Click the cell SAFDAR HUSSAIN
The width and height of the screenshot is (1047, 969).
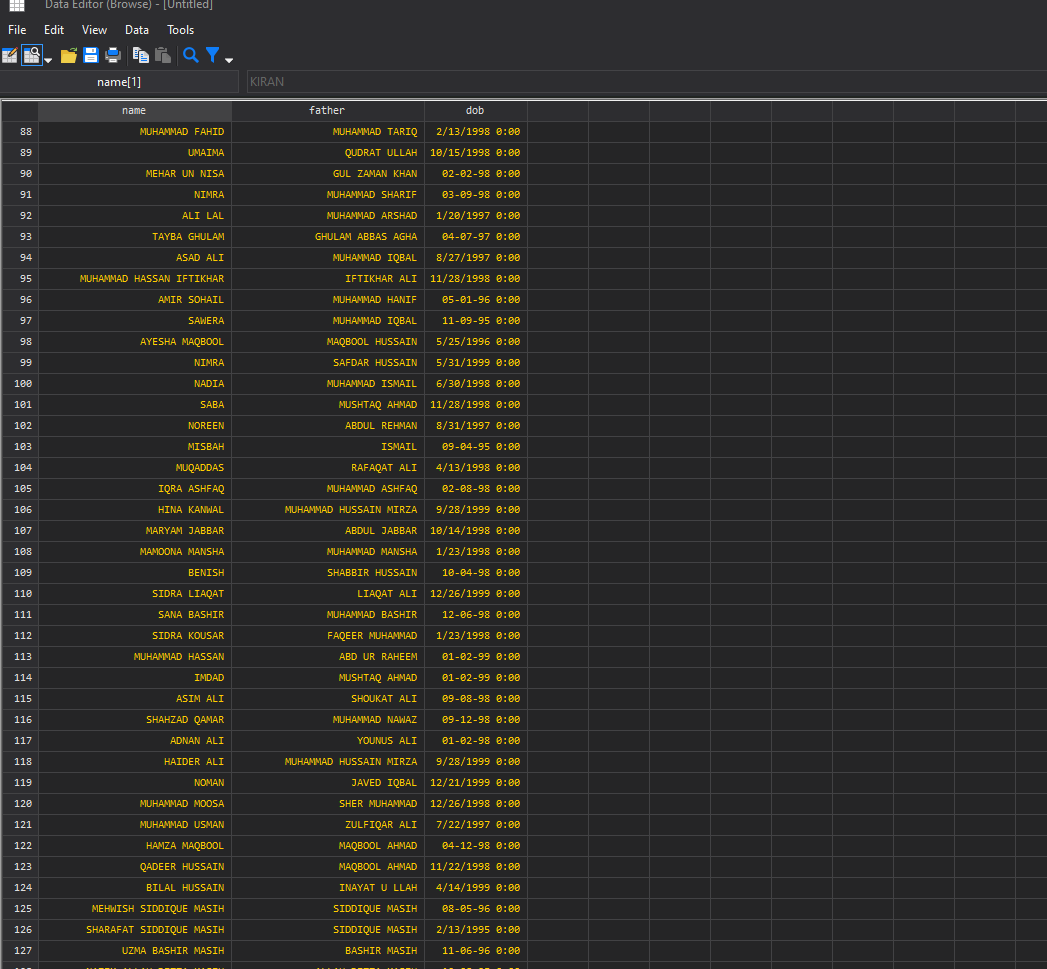coord(328,363)
